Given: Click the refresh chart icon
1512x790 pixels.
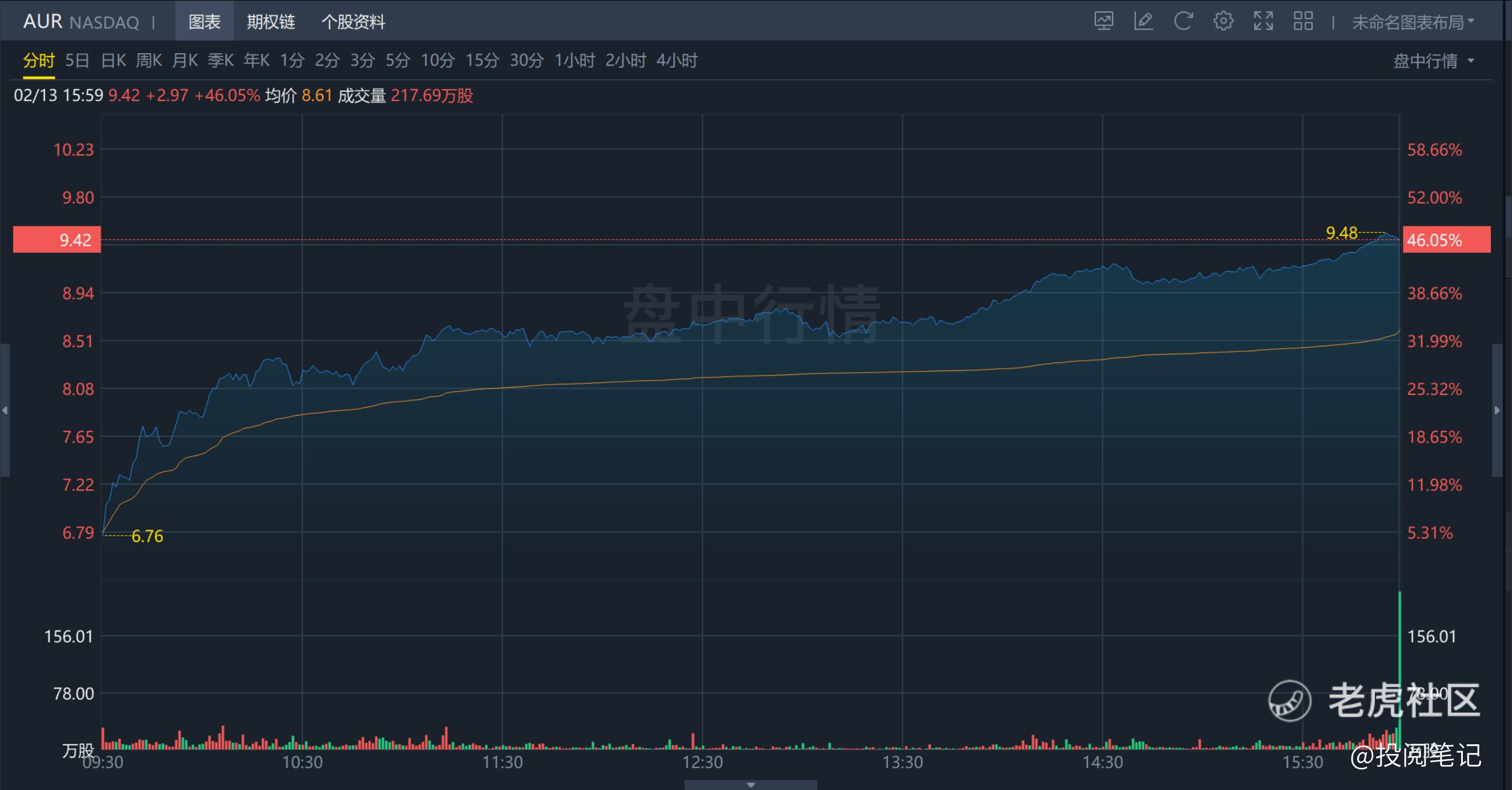Looking at the screenshot, I should point(1183,22).
